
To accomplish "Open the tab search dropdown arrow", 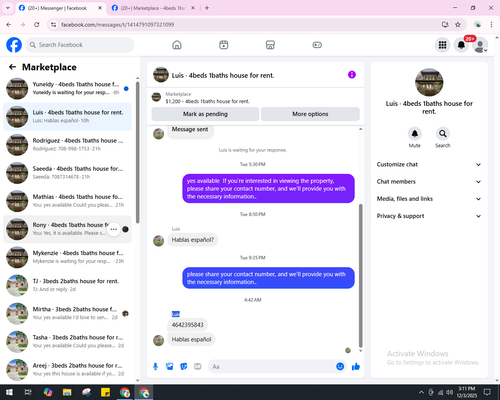I will (8, 8).
